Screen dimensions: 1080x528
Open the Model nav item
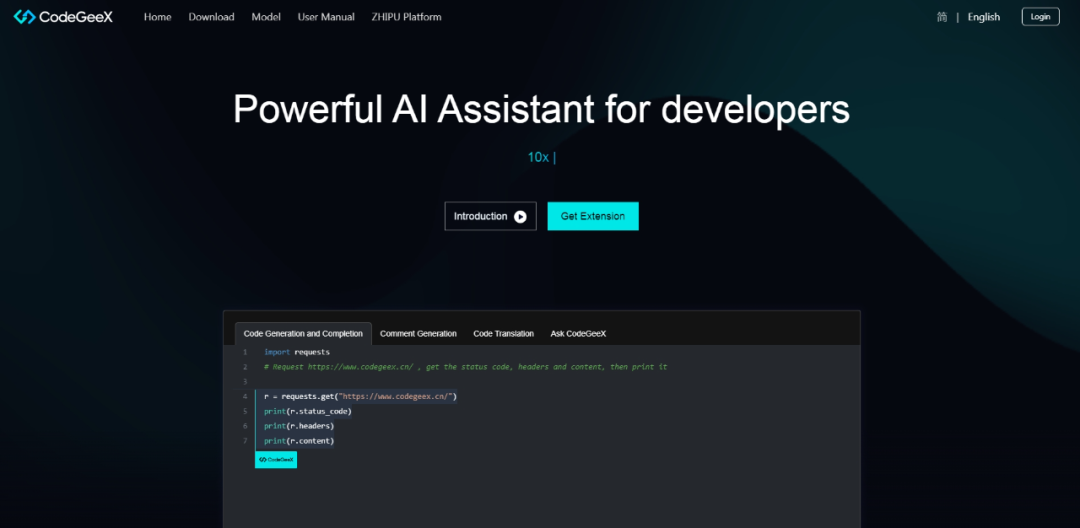click(266, 17)
